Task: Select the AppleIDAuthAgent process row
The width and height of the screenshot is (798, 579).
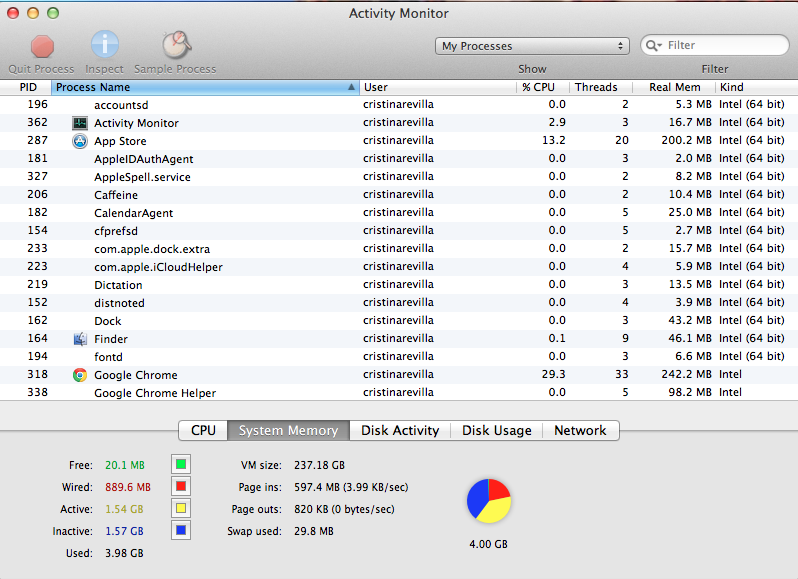Action: [x=399, y=159]
